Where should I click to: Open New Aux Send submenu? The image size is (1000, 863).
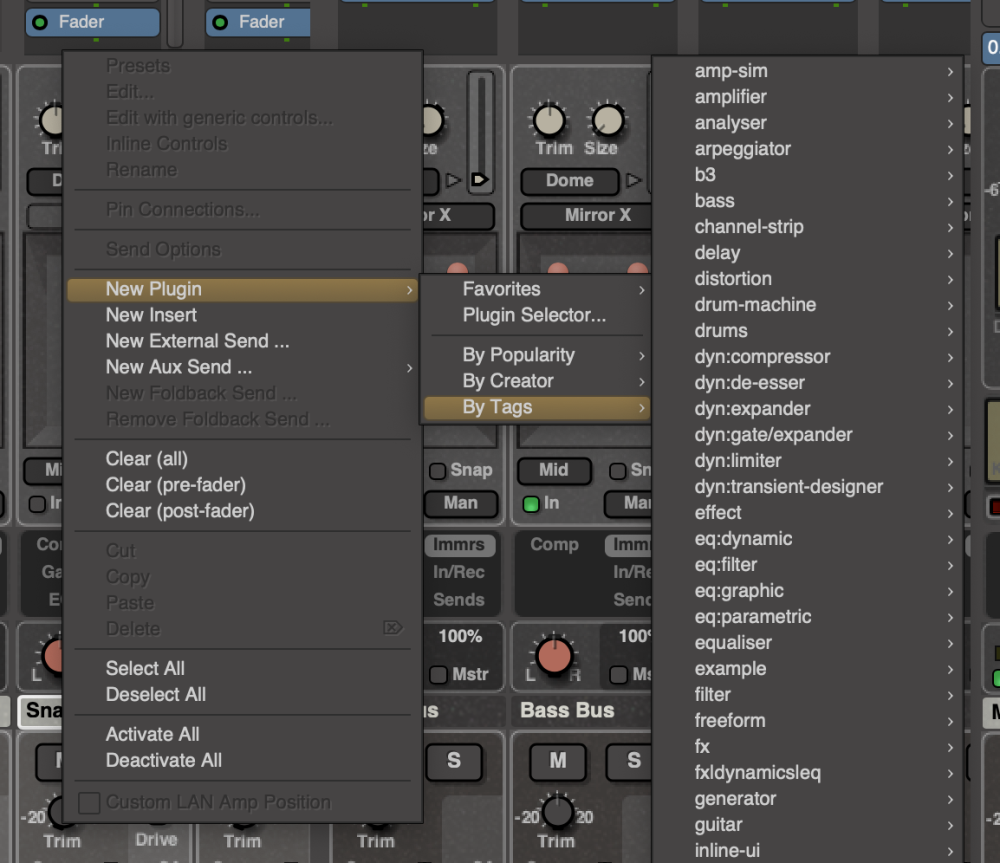242,367
